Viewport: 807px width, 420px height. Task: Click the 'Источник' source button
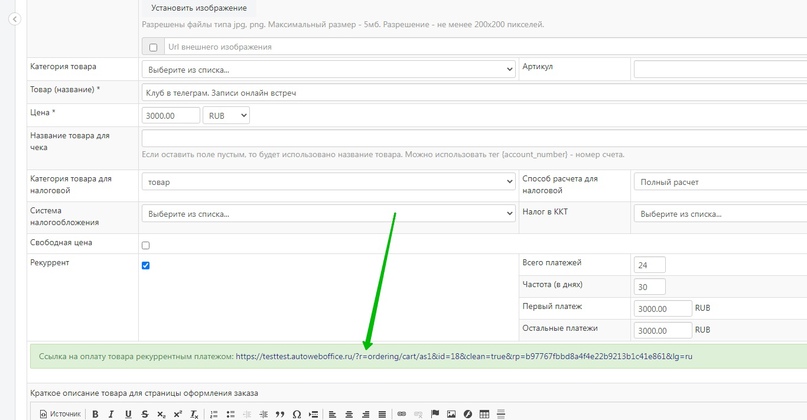60,414
